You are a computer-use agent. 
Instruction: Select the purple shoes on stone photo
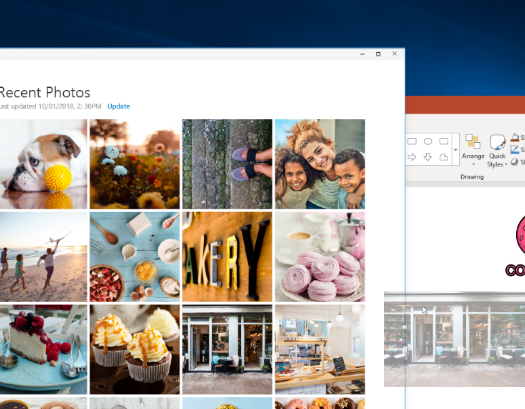pyautogui.click(x=227, y=164)
